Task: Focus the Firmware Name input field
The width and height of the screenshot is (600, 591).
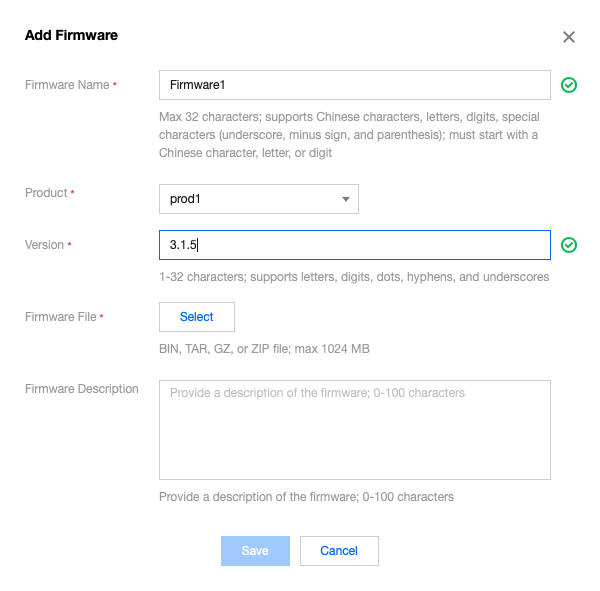Action: [x=355, y=85]
